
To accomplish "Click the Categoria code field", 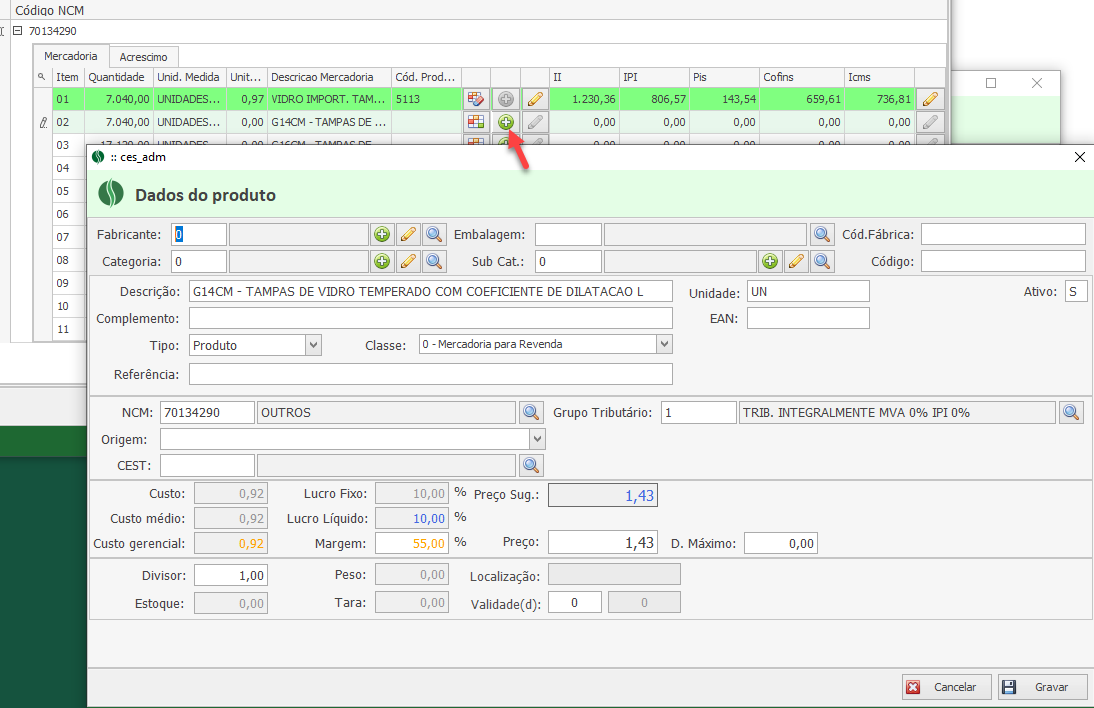I will (x=199, y=262).
